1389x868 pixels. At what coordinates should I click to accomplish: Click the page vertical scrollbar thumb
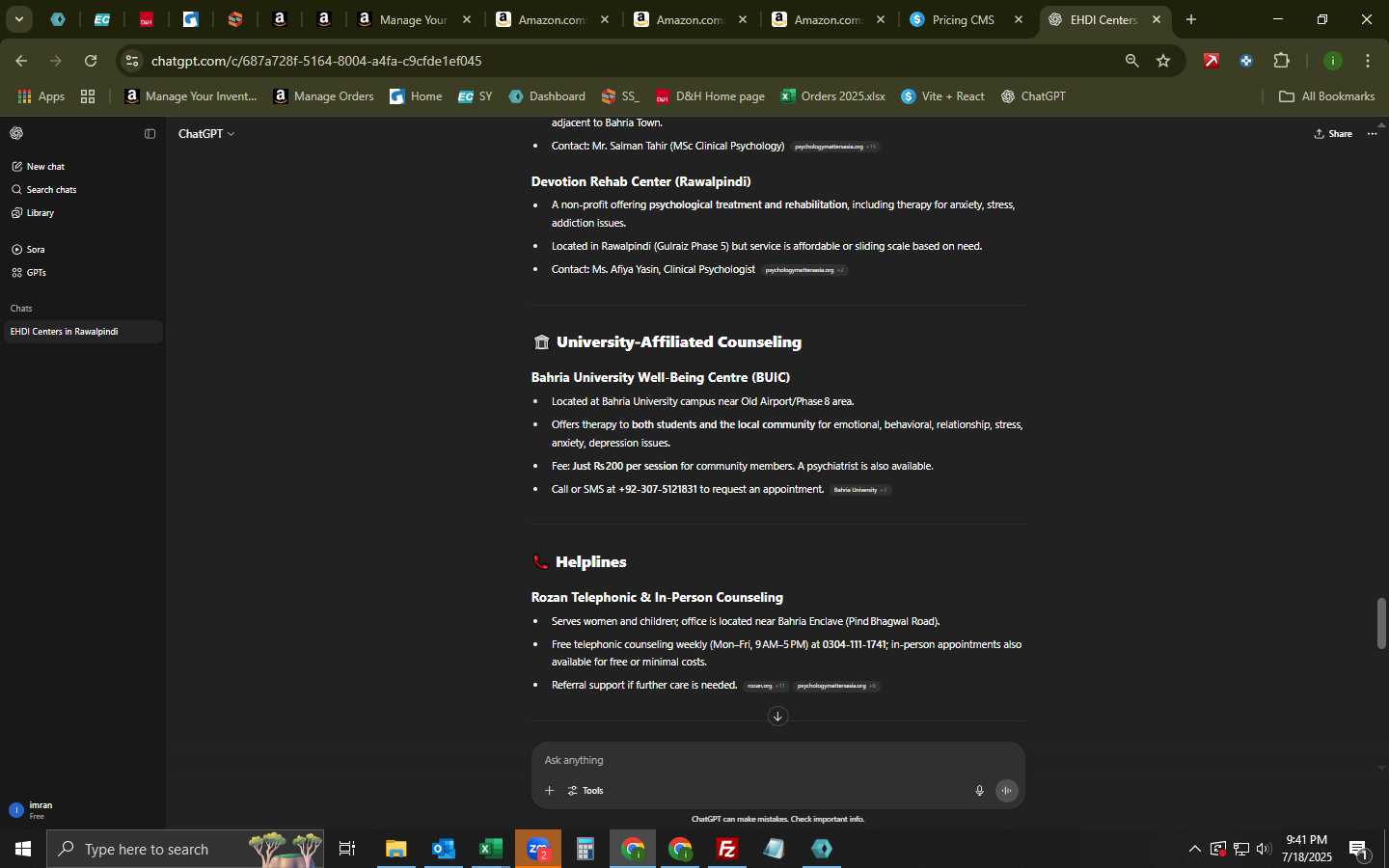(x=1381, y=624)
